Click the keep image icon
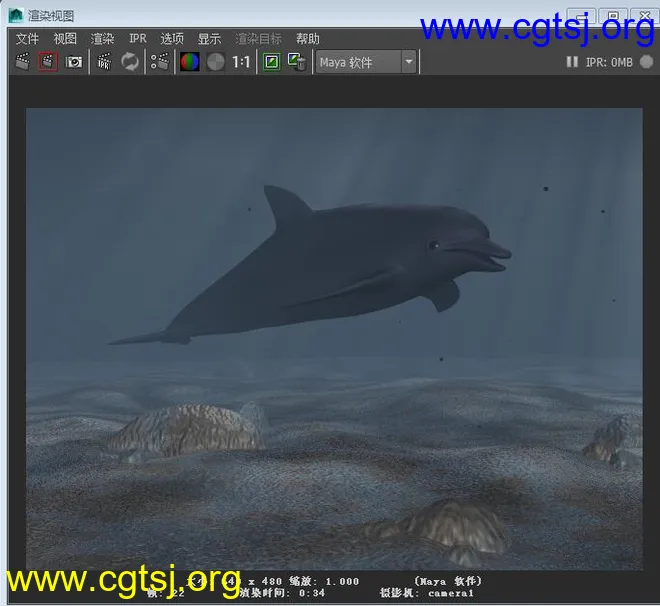This screenshot has height=606, width=660. coord(271,62)
